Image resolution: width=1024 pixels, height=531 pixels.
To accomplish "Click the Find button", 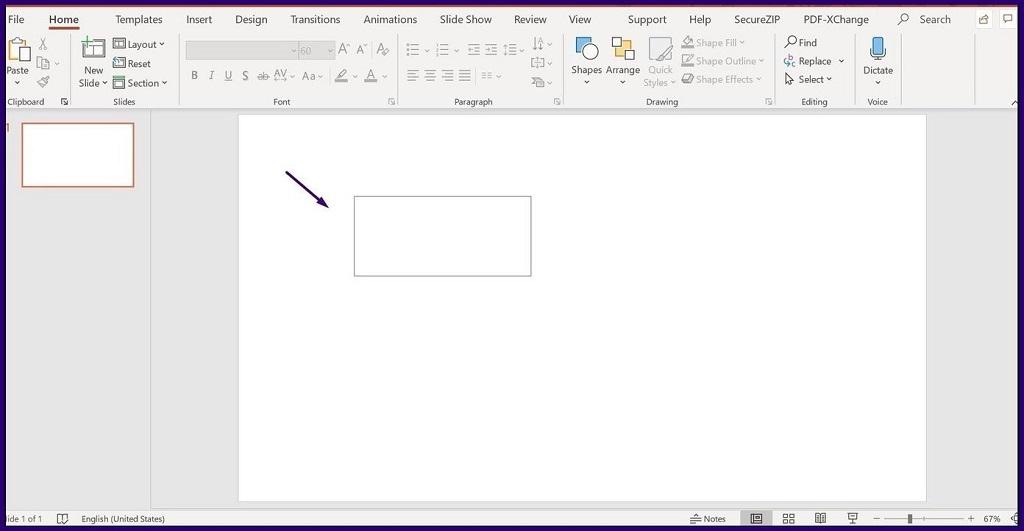I will point(801,42).
